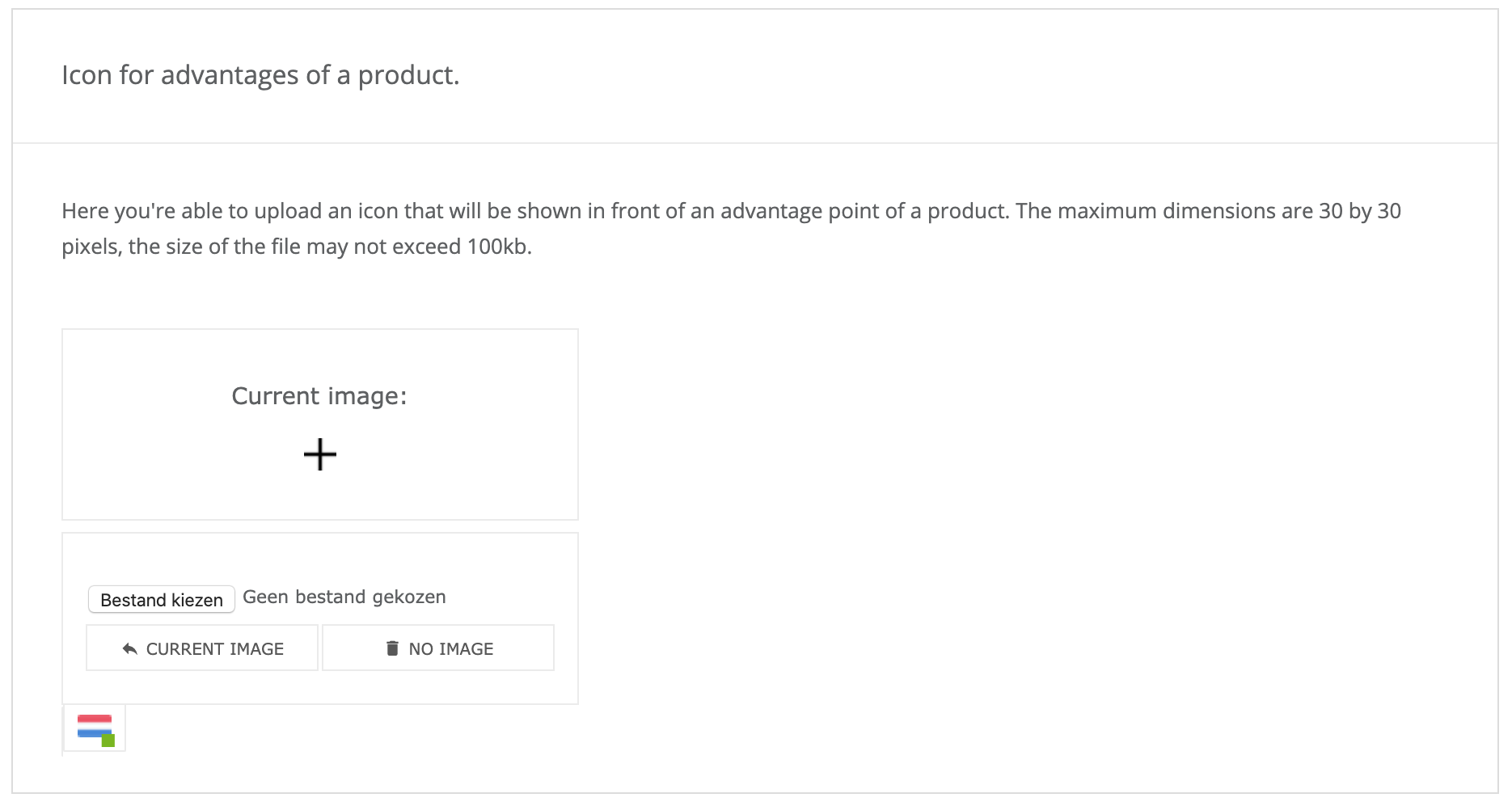Click the upload description paragraph text
Image resolution: width=1512 pixels, height=802 pixels.
click(x=534, y=212)
